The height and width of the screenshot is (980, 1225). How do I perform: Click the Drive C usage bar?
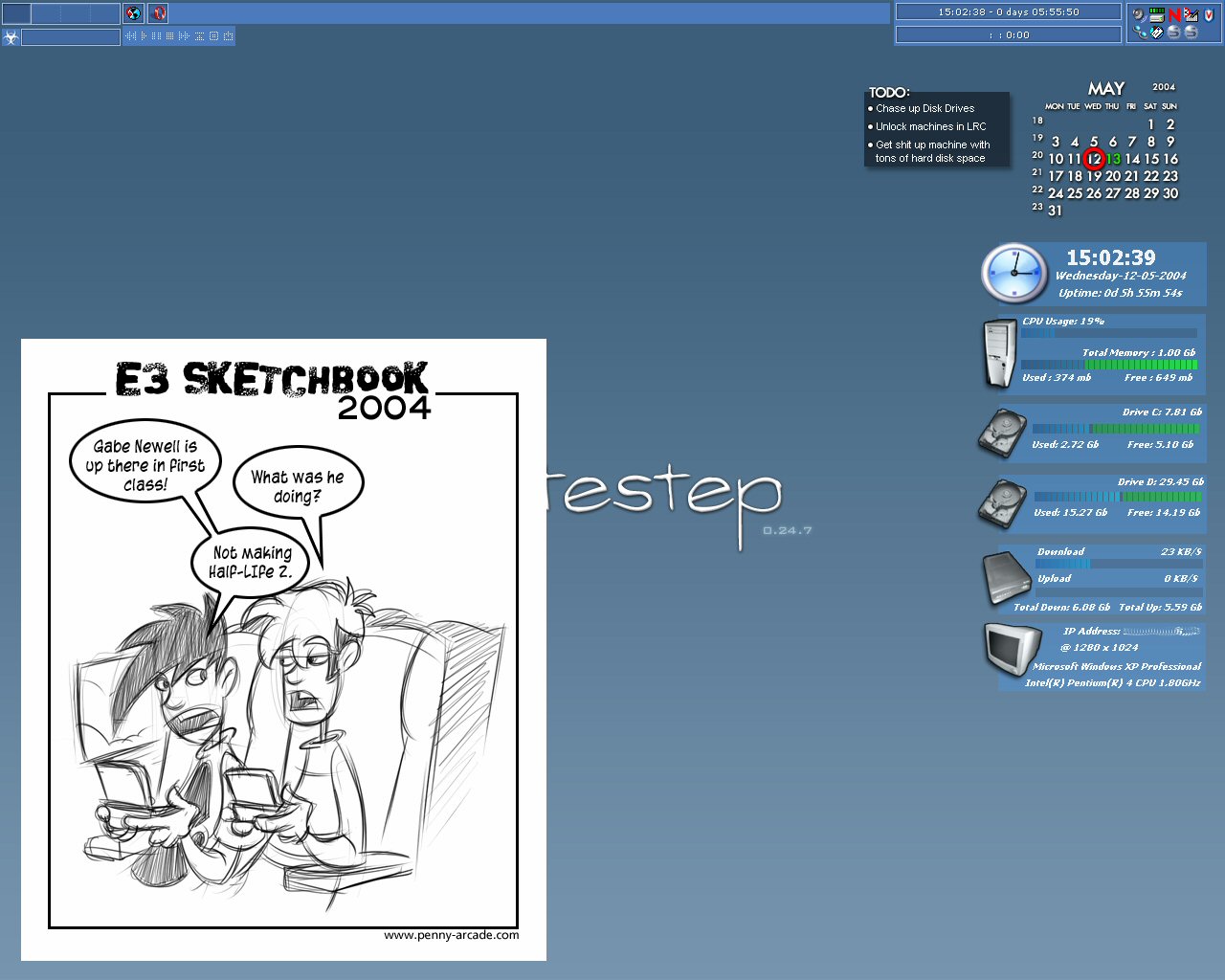[1116, 429]
